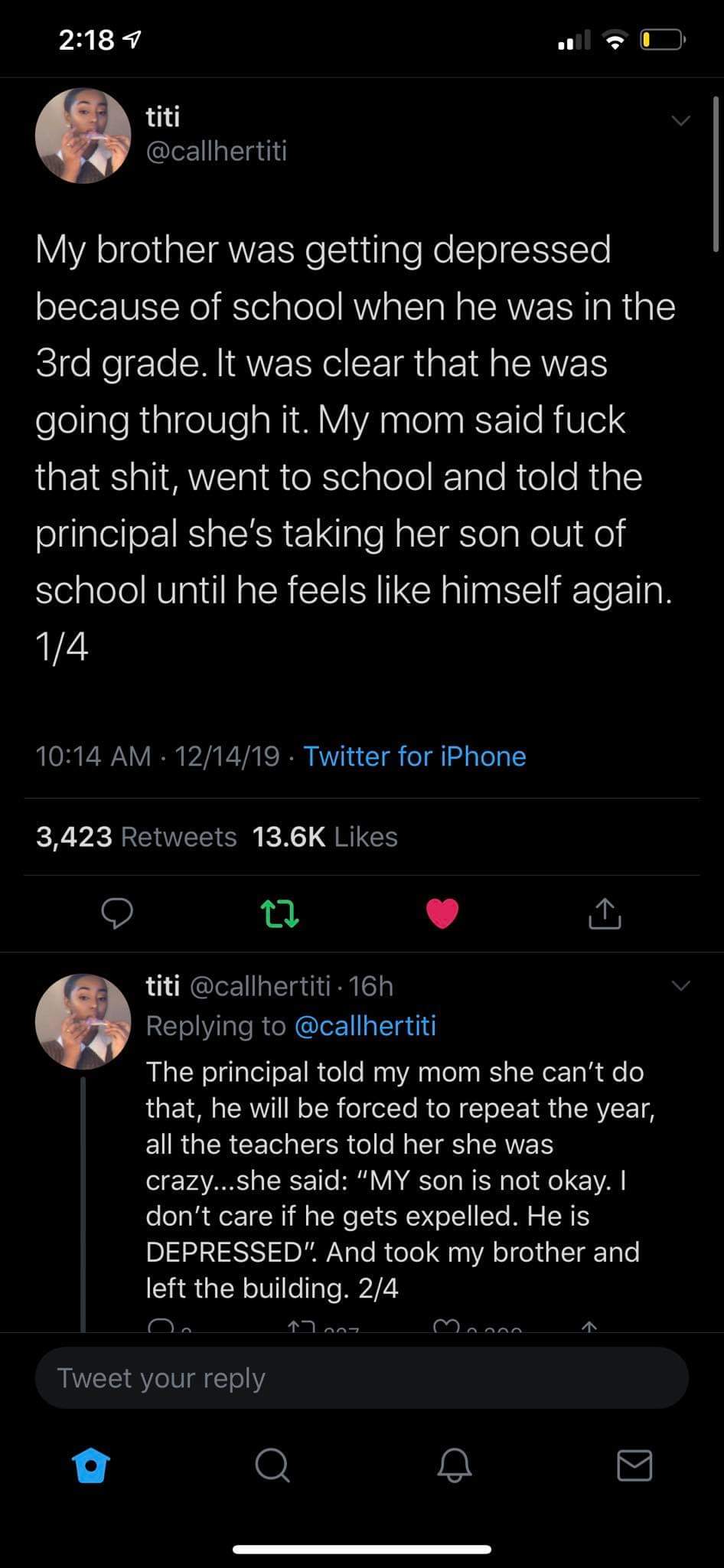Tap the battery icon in status bar
The height and width of the screenshot is (1568, 724).
coord(663,40)
